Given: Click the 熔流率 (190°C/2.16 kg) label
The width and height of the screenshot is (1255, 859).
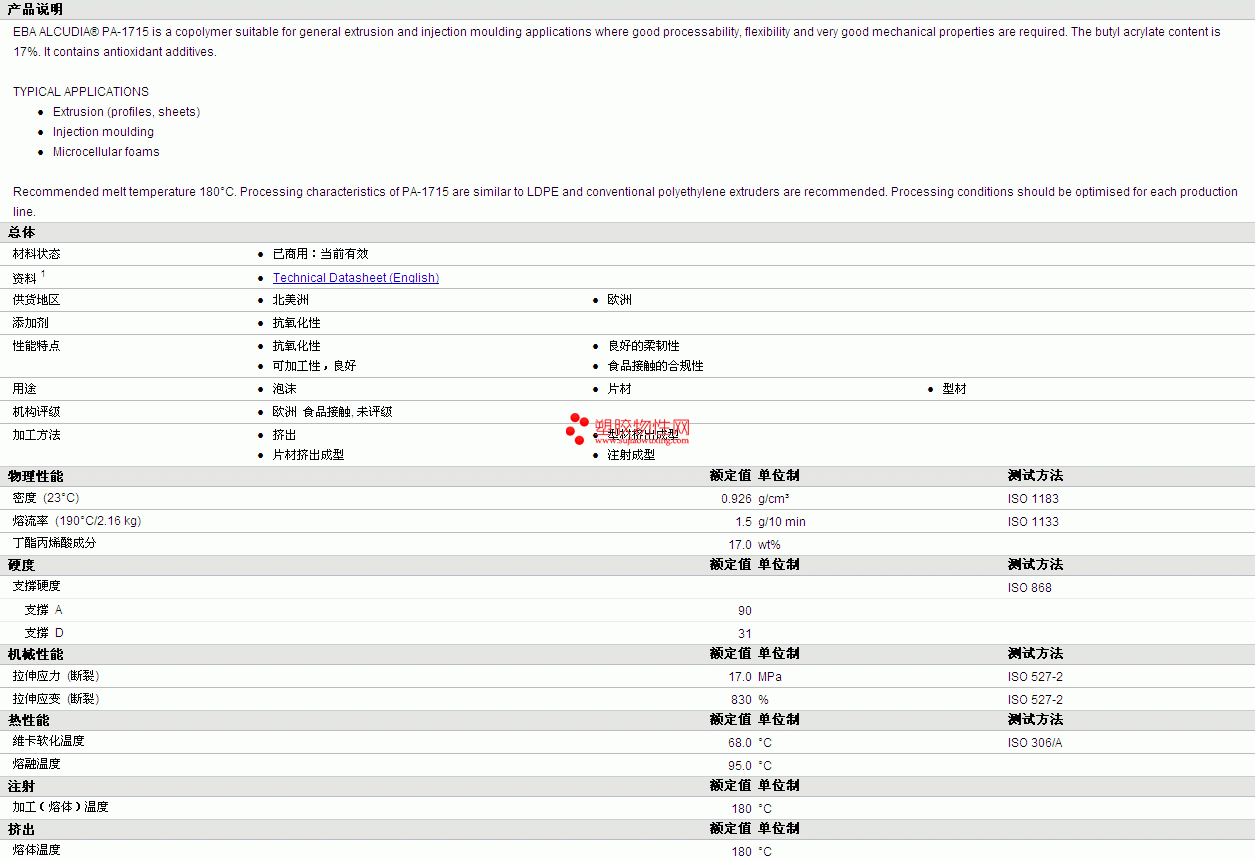Looking at the screenshot, I should [77, 521].
